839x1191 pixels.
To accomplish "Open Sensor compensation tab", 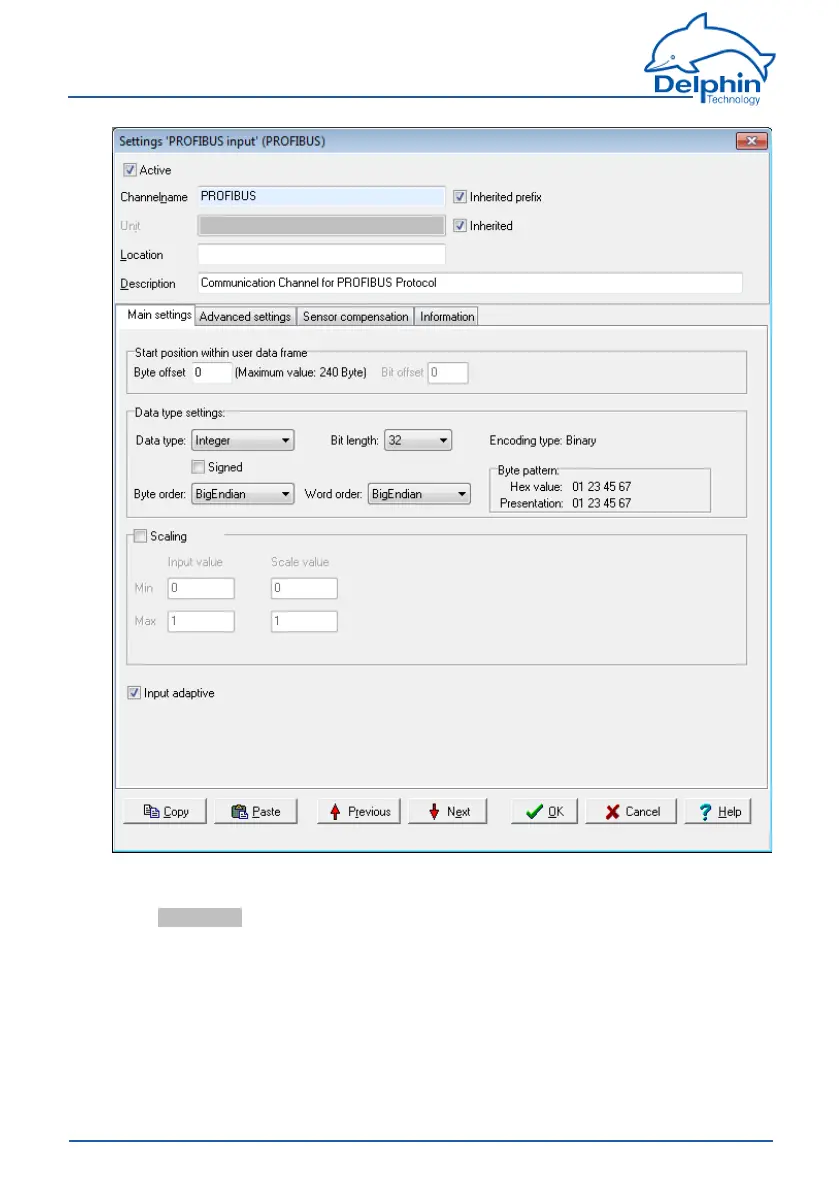I will click(x=355, y=317).
